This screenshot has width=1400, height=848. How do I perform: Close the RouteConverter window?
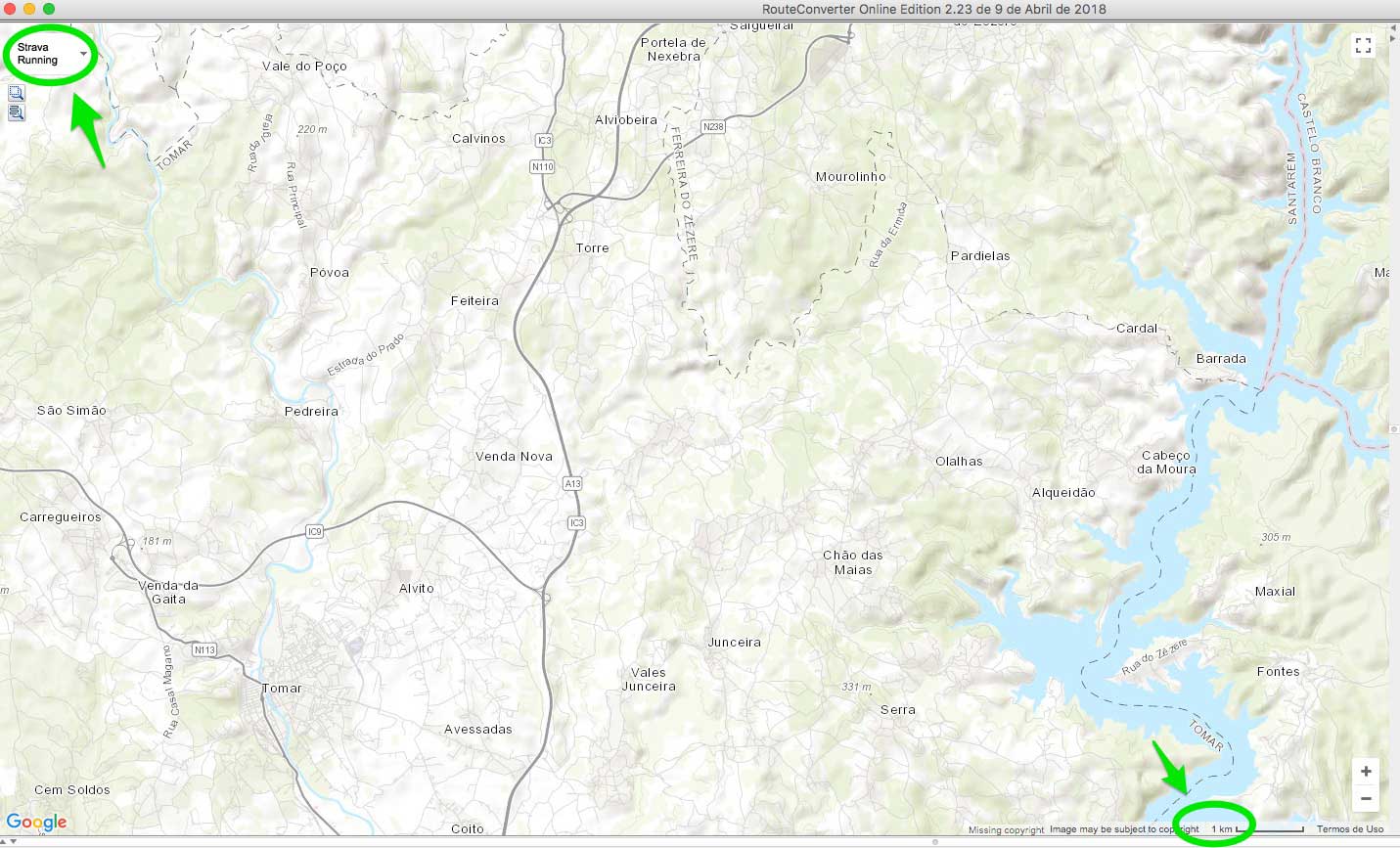10,9
